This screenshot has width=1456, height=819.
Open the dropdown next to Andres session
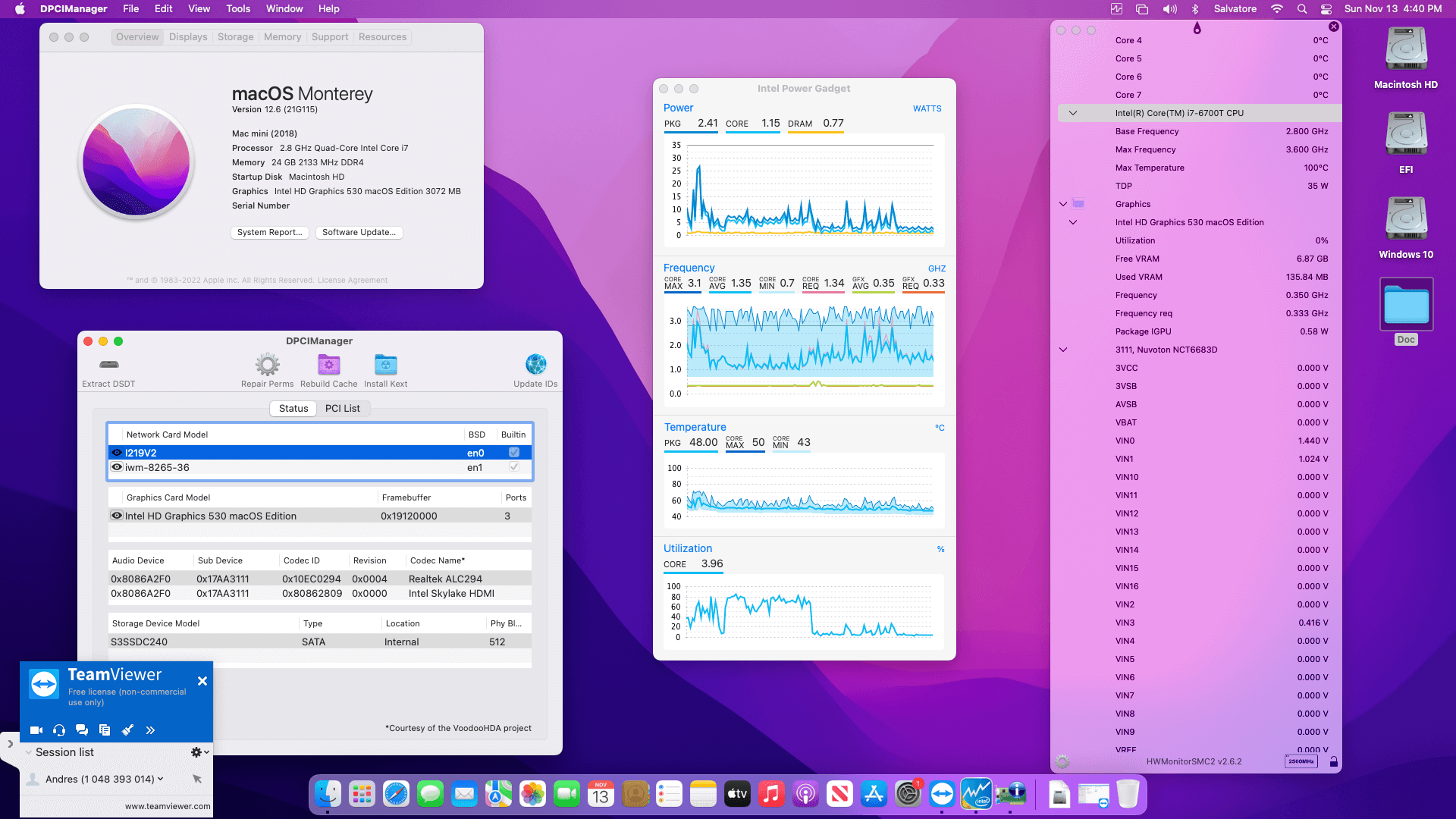[160, 779]
